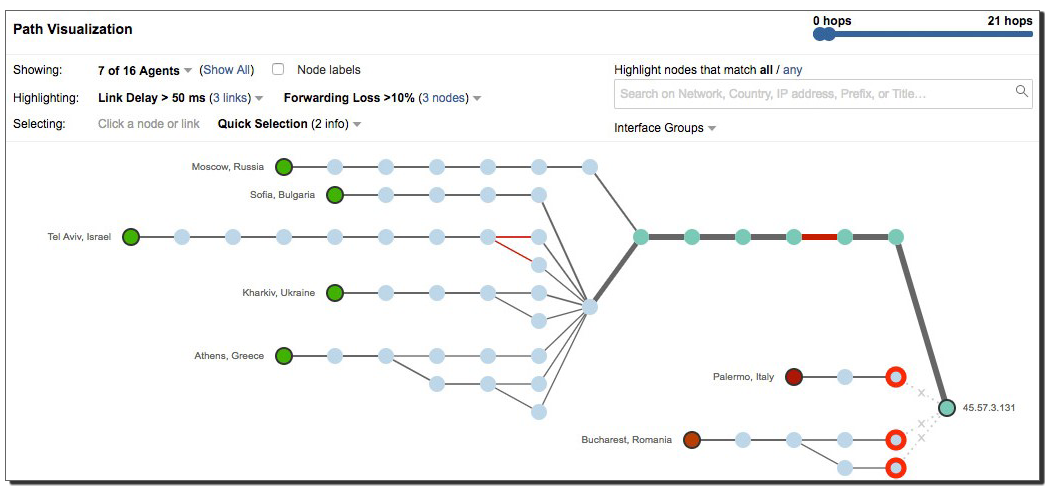Expand the Link Delay > 50 ms dropdown
Screen dimensions: 1045x491
[180, 98]
